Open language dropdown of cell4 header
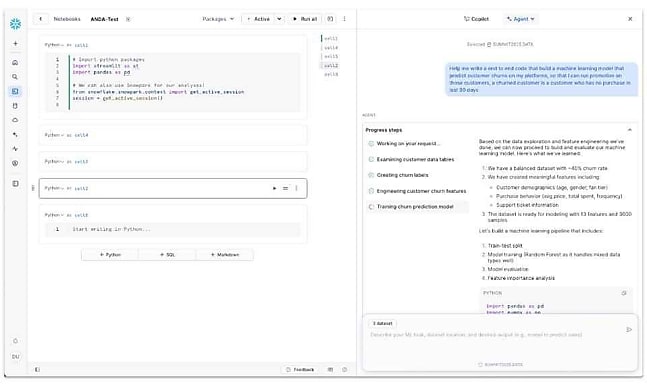This screenshot has height=386, width=647. [54, 135]
